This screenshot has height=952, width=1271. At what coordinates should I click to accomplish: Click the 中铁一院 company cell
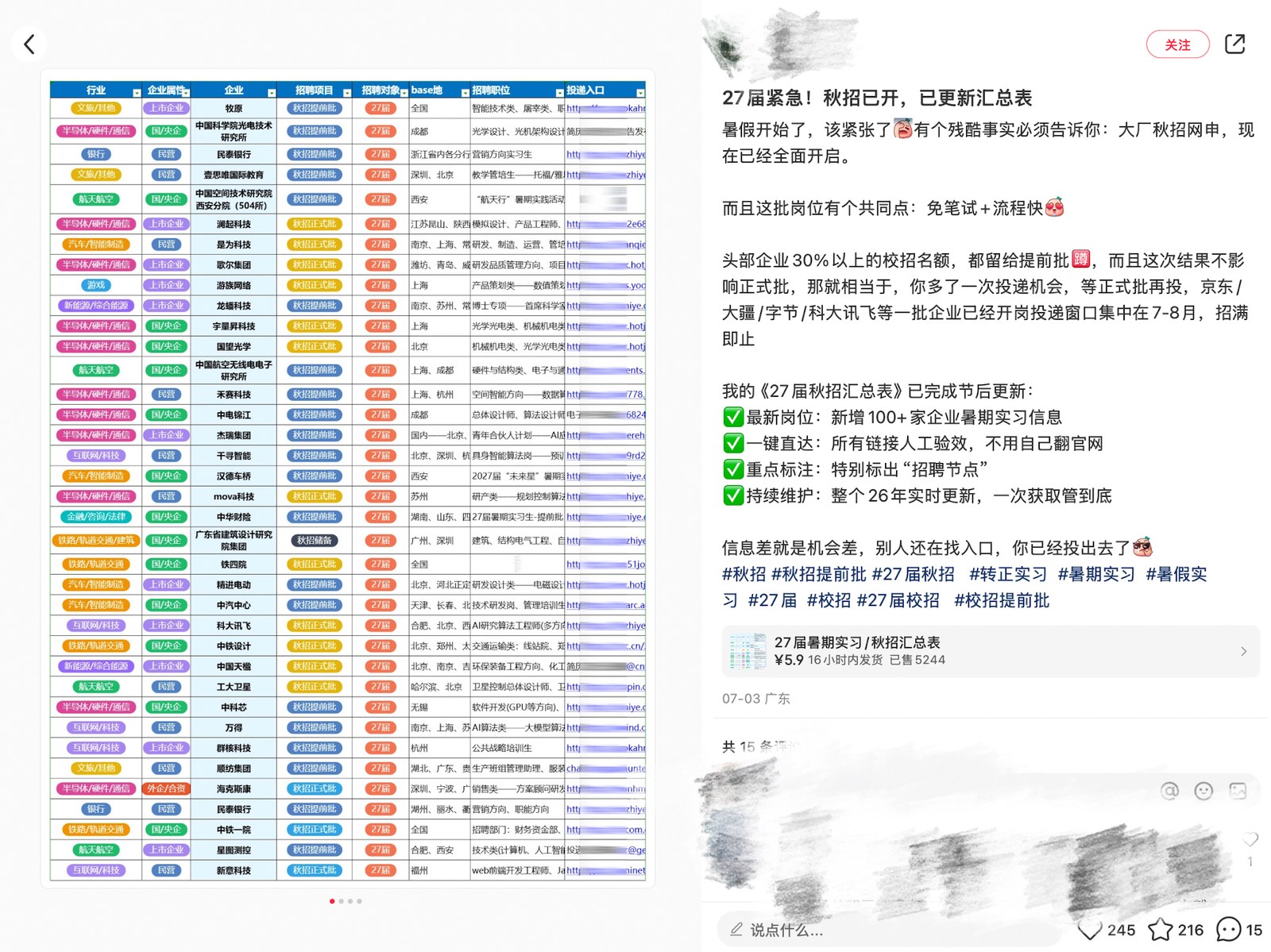[x=234, y=830]
